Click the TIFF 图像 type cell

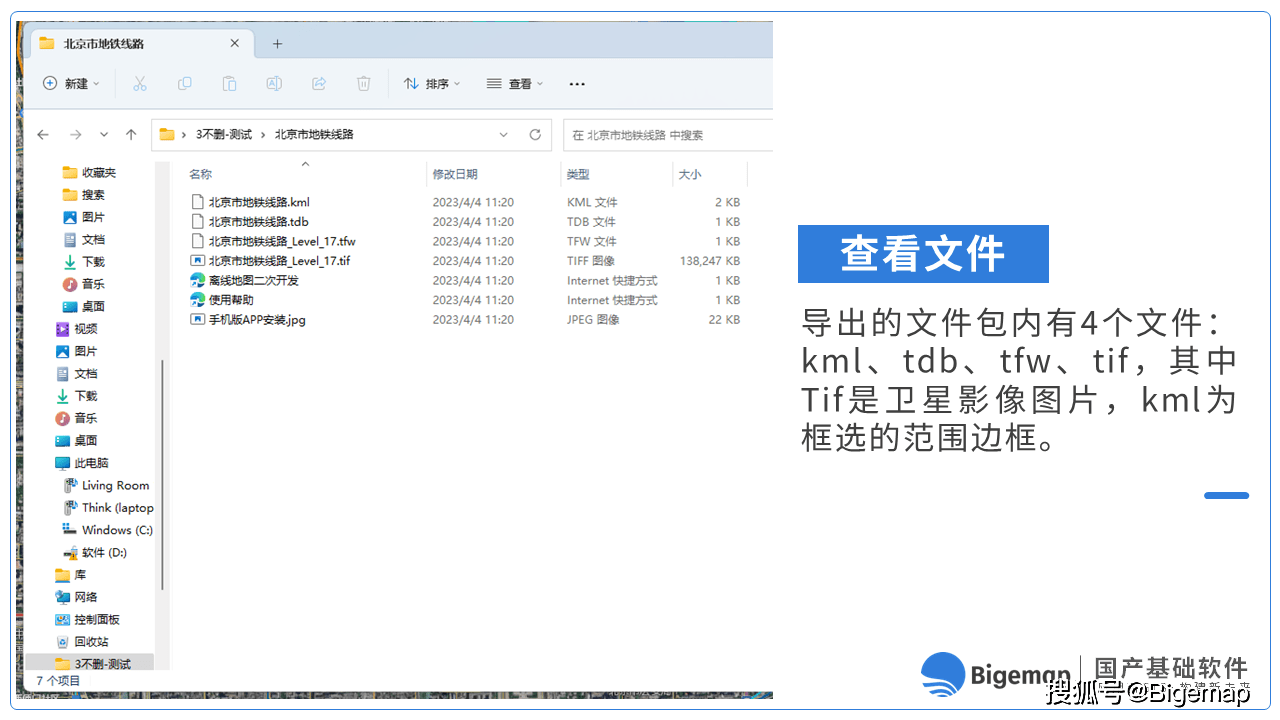591,261
